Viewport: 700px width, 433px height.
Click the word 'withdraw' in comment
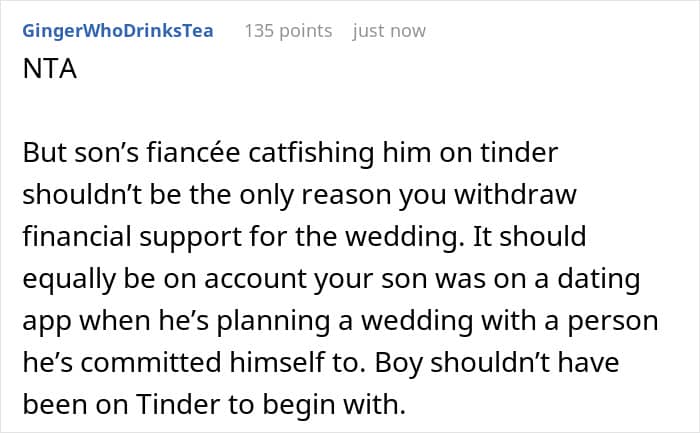click(516, 195)
